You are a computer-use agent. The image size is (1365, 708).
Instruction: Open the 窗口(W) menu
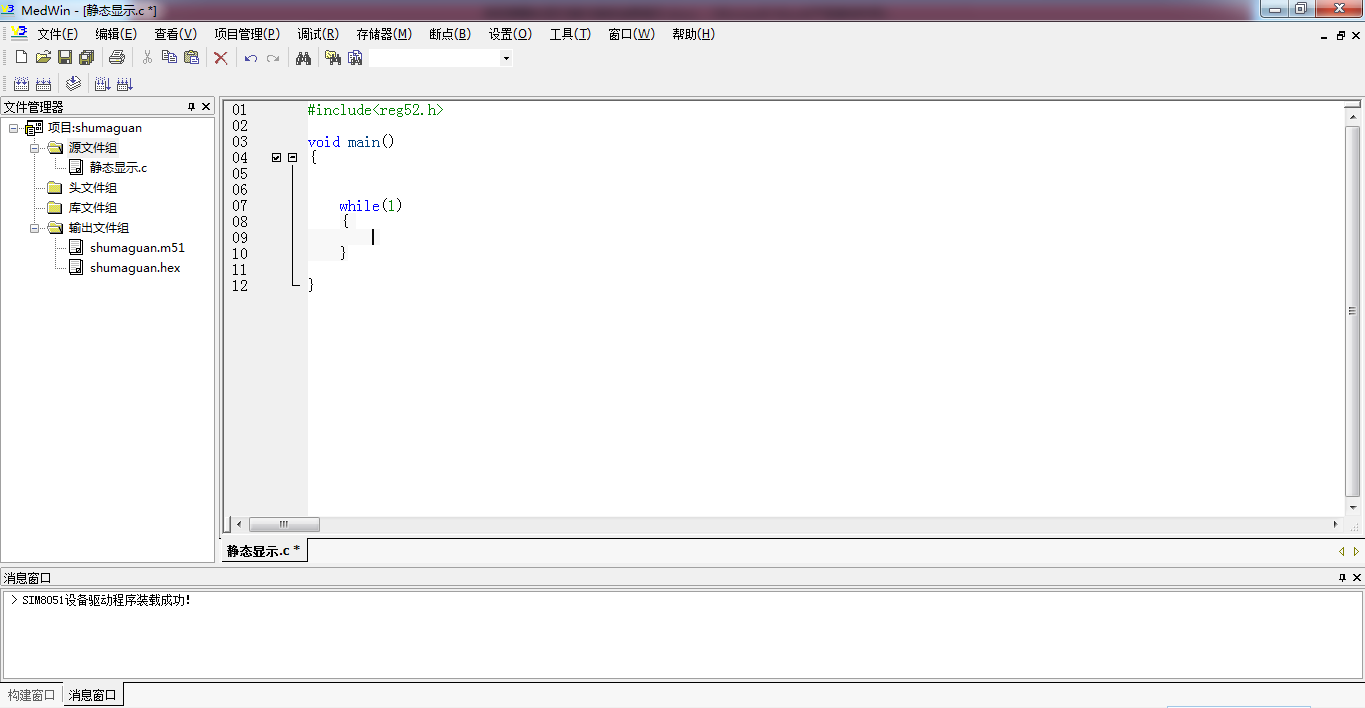631,34
